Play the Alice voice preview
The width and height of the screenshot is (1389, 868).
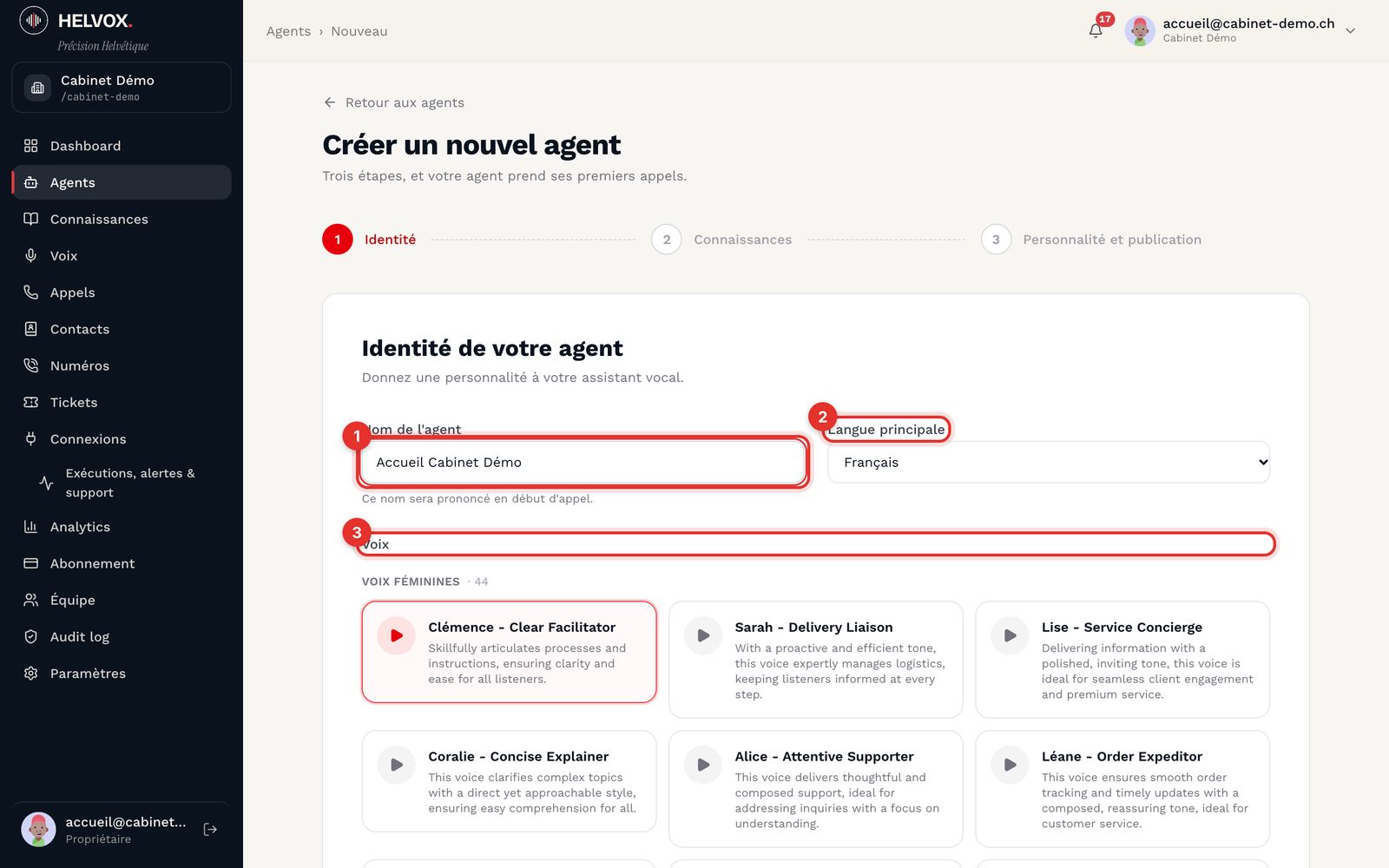point(703,765)
